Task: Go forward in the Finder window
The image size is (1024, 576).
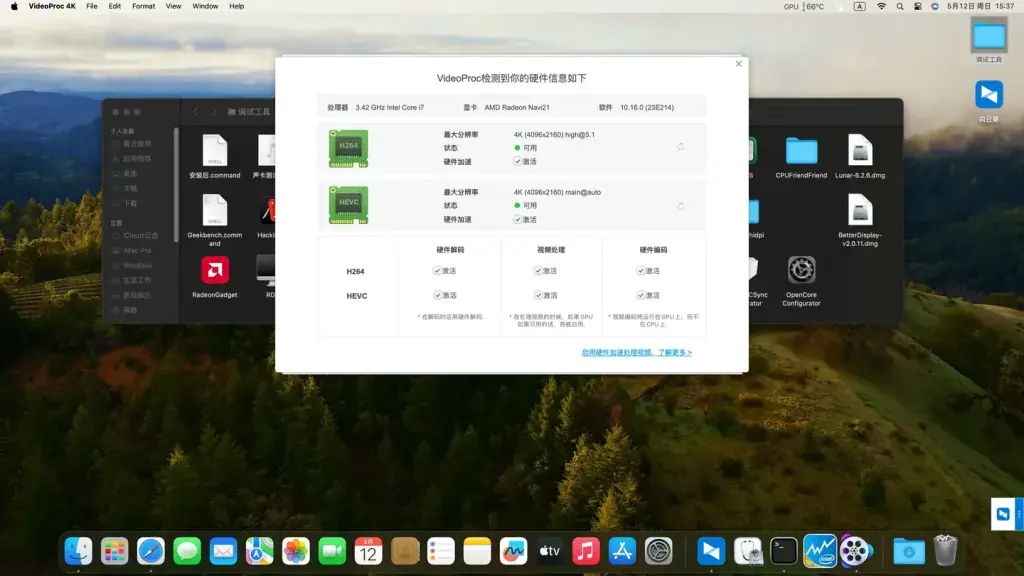Action: [x=214, y=112]
